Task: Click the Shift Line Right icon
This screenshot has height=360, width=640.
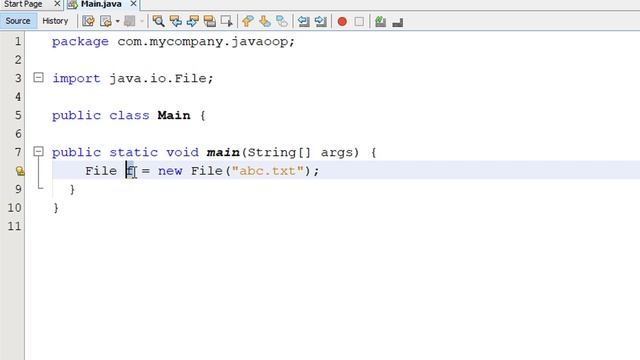Action: point(321,21)
